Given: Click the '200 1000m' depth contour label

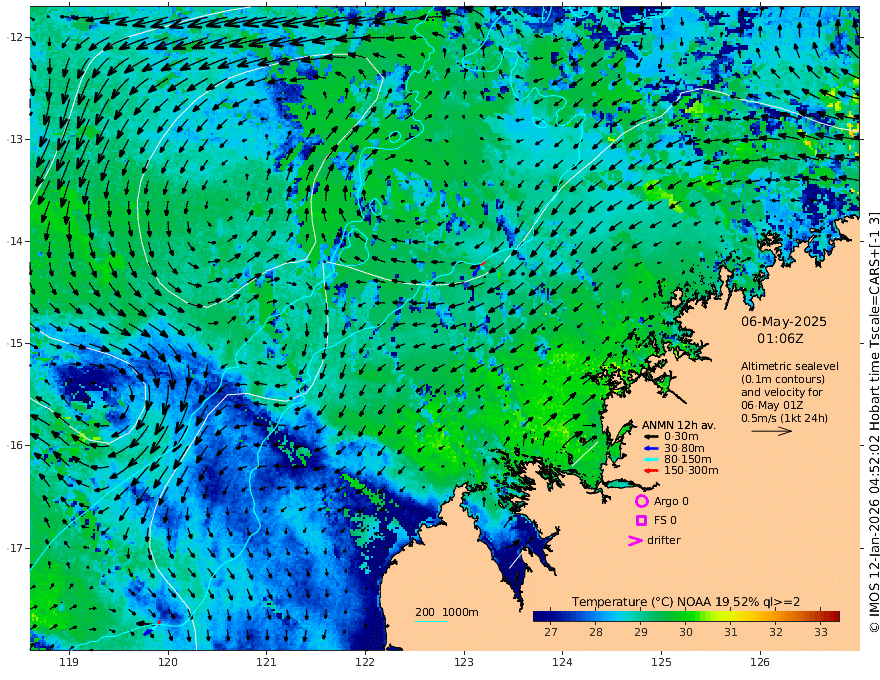Looking at the screenshot, I should 447,612.
